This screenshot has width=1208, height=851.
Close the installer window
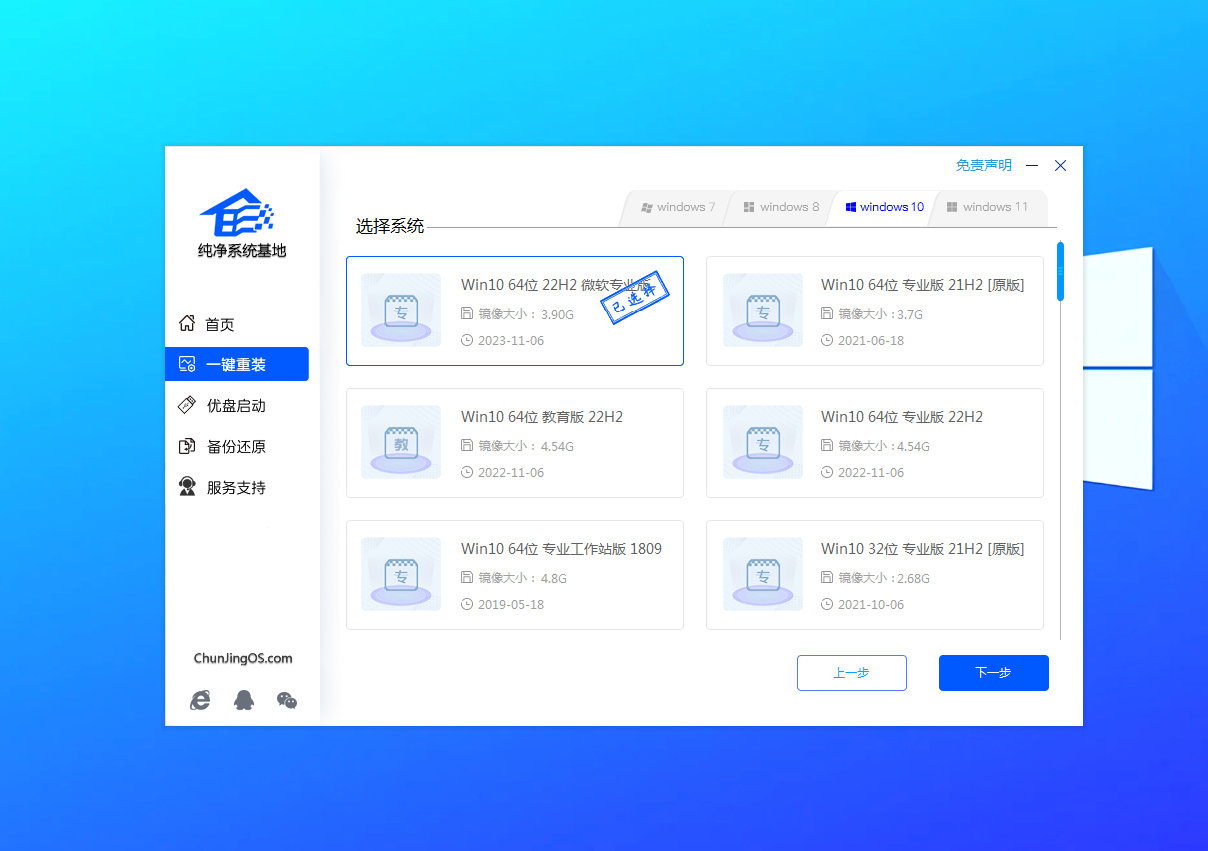(x=1061, y=165)
